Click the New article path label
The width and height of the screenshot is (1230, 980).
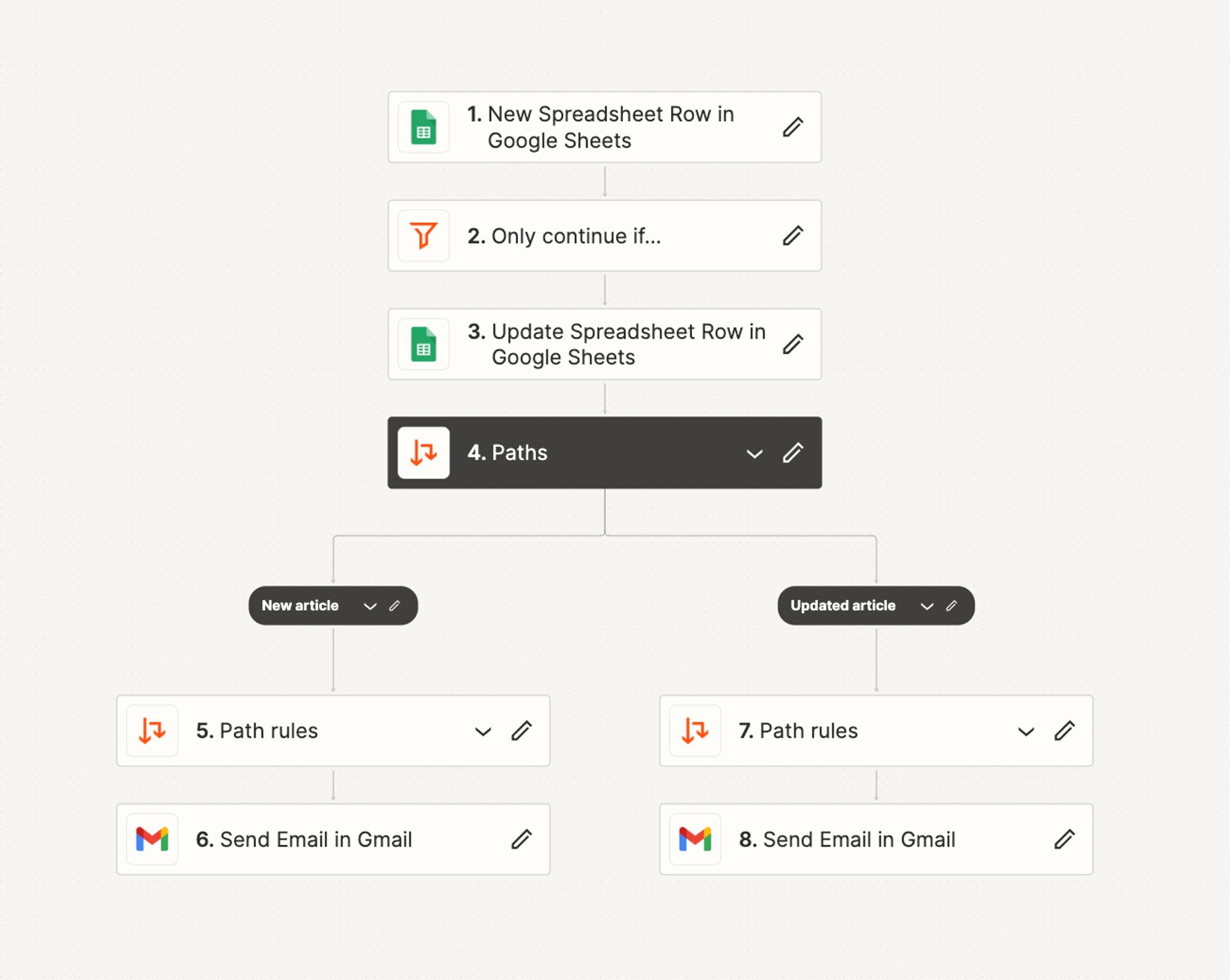click(300, 606)
